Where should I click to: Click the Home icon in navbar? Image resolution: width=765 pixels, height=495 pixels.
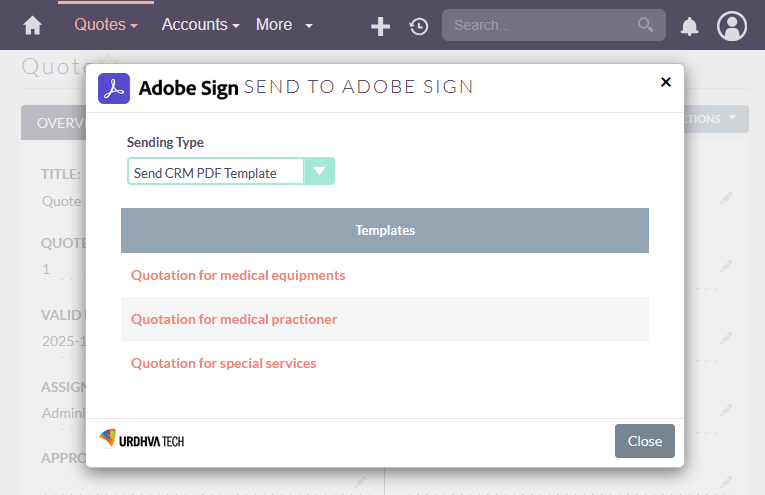click(33, 25)
